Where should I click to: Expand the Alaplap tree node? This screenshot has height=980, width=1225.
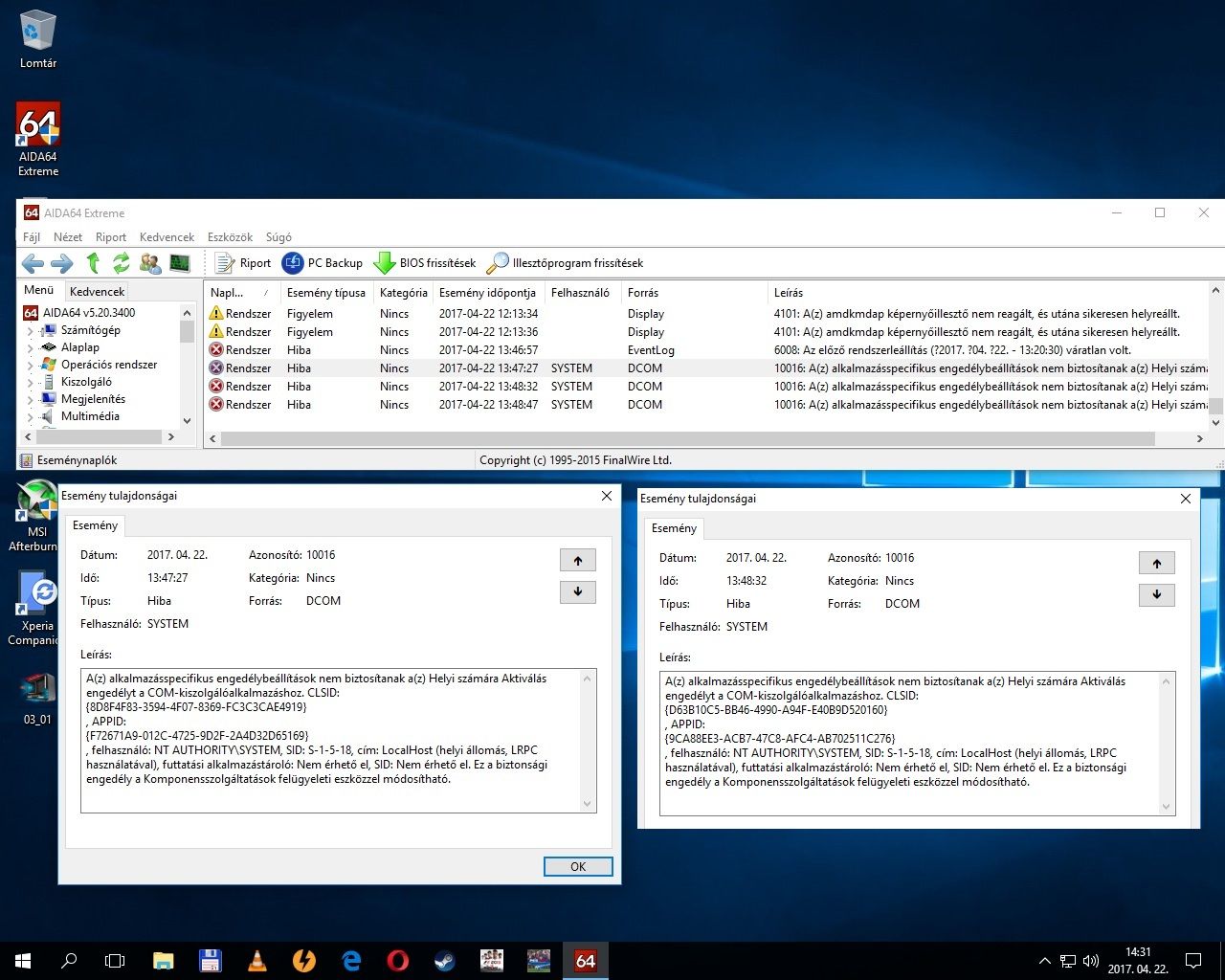pyautogui.click(x=30, y=348)
